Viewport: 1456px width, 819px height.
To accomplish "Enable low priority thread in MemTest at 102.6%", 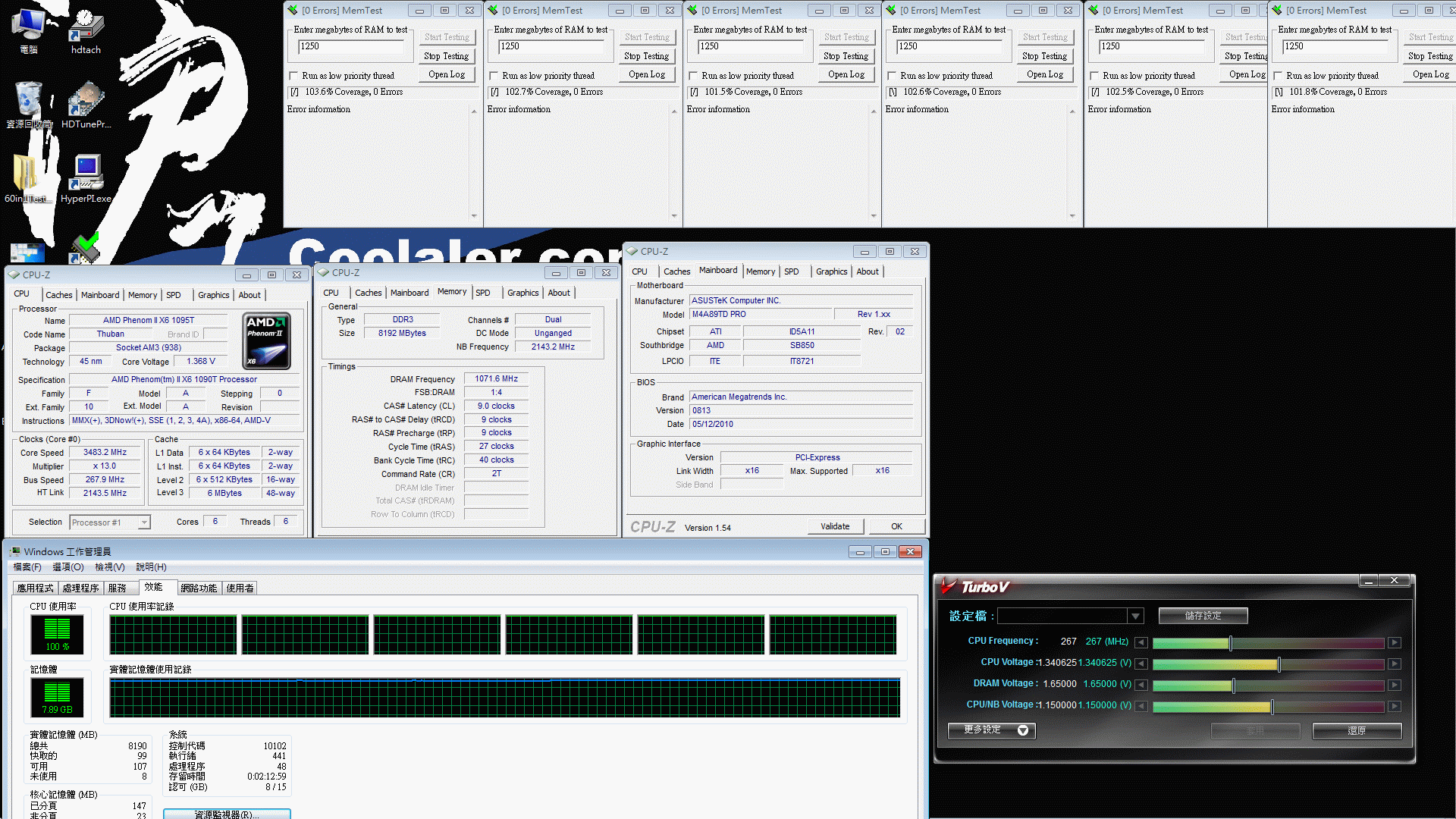I will 892,76.
